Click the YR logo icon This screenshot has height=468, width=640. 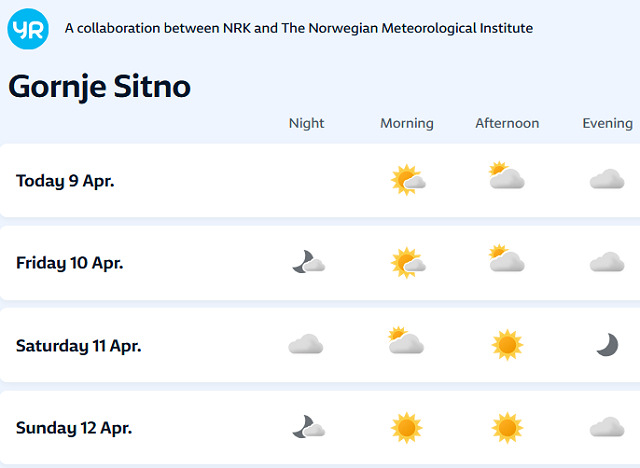point(27,29)
